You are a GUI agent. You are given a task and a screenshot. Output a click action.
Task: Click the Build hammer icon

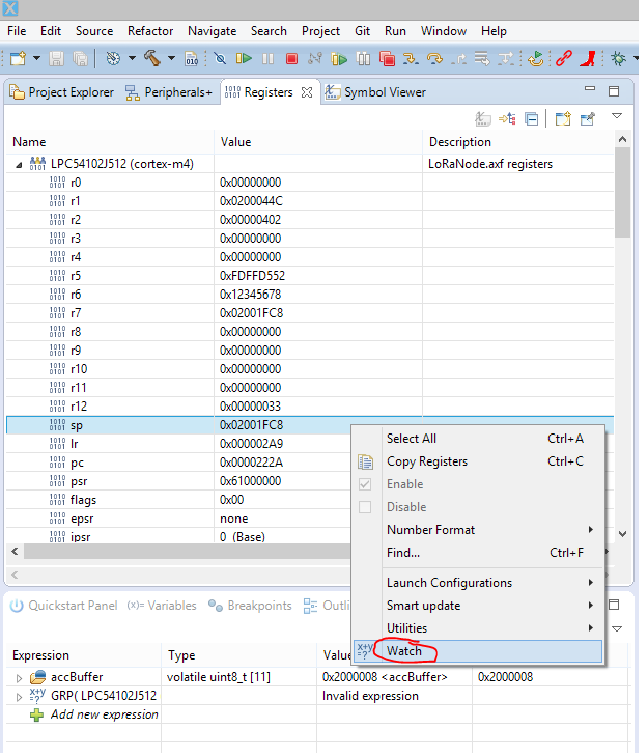152,59
